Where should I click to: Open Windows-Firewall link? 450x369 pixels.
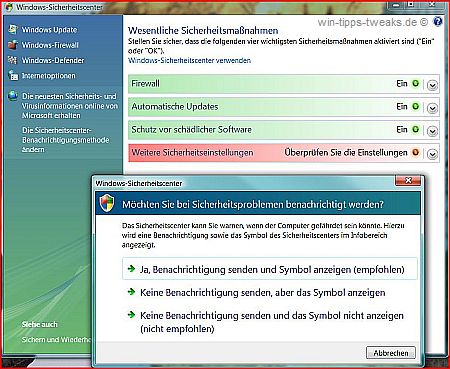click(50, 45)
